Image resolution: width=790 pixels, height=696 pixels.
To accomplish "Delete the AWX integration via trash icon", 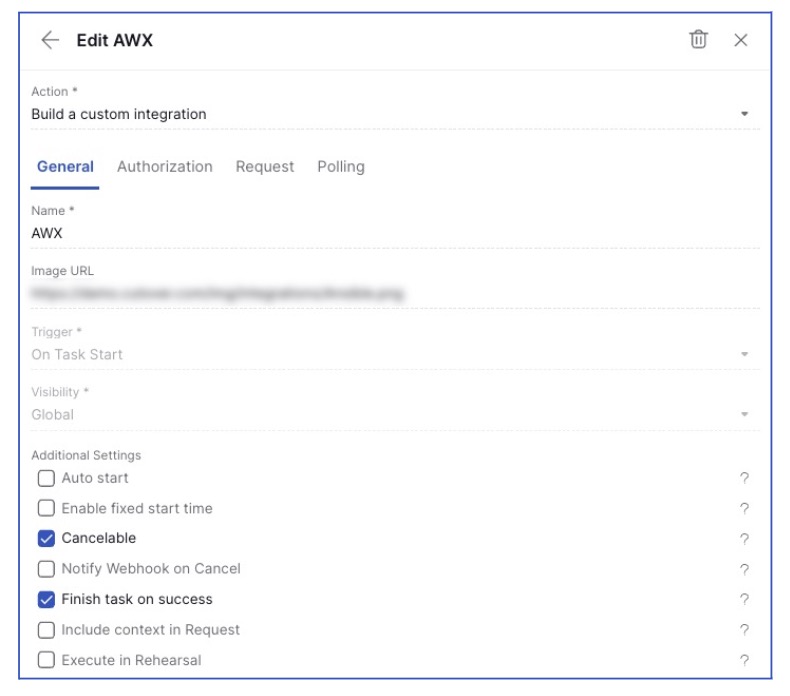I will (698, 40).
